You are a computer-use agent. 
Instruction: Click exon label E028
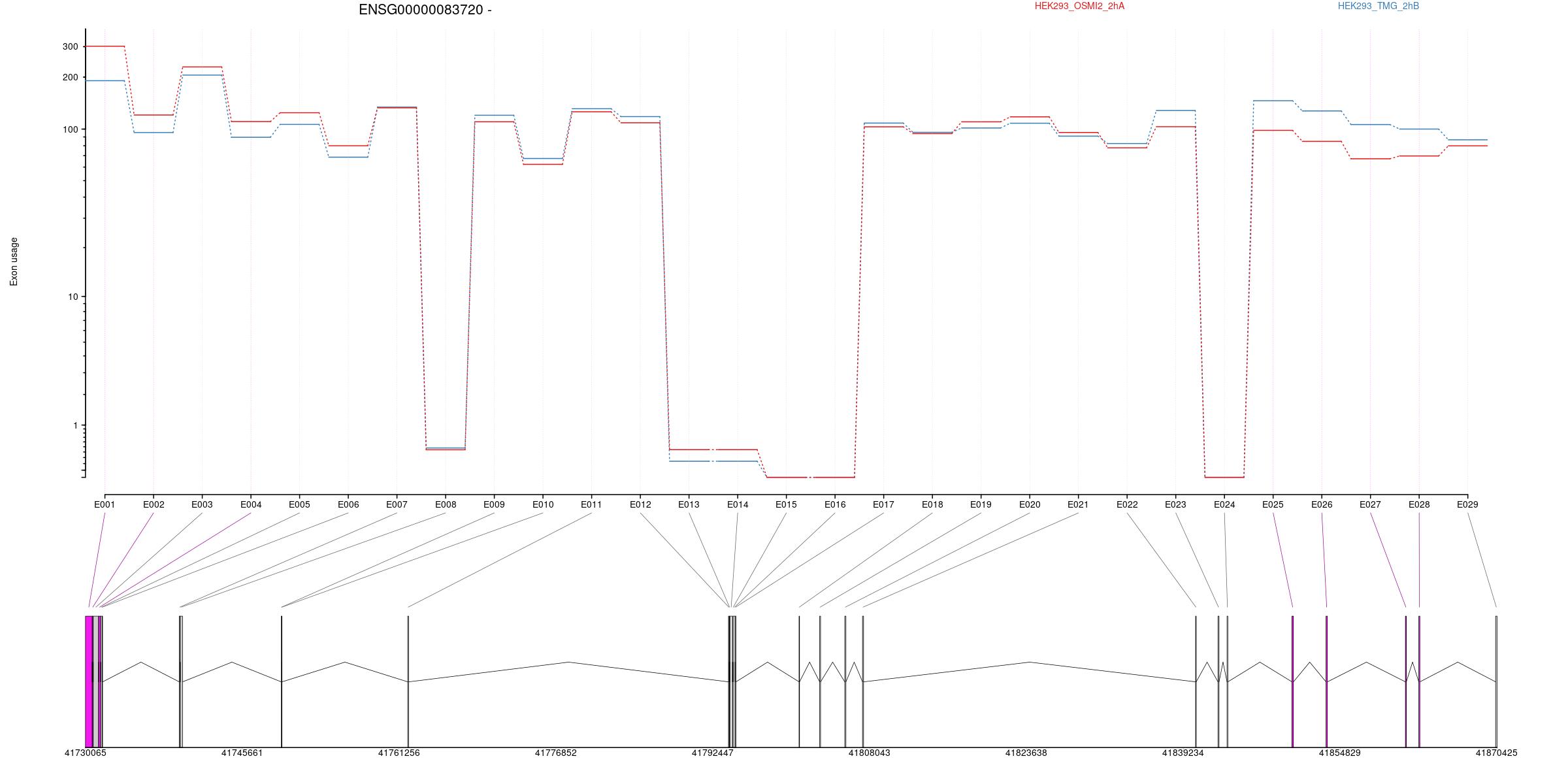coord(1419,504)
